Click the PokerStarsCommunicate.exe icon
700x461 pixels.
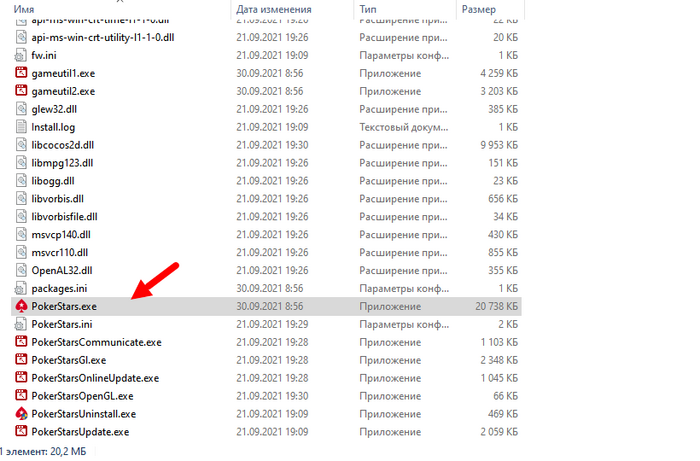21,342
